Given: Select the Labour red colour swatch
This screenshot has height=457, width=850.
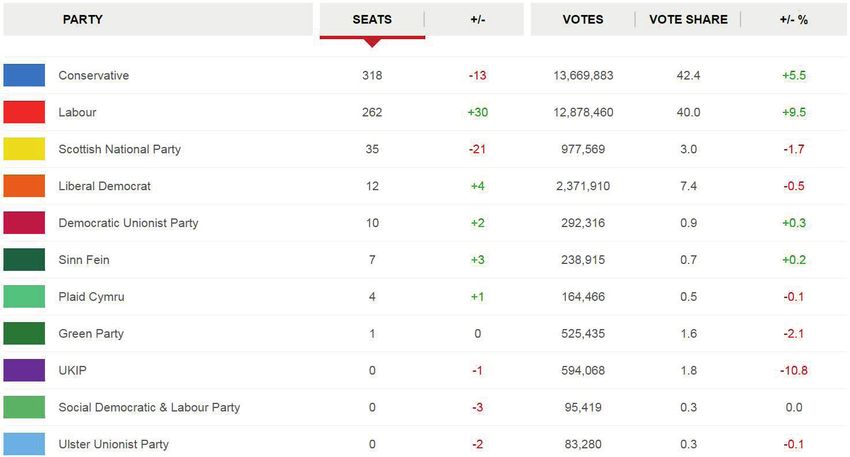Looking at the screenshot, I should 24,112.
